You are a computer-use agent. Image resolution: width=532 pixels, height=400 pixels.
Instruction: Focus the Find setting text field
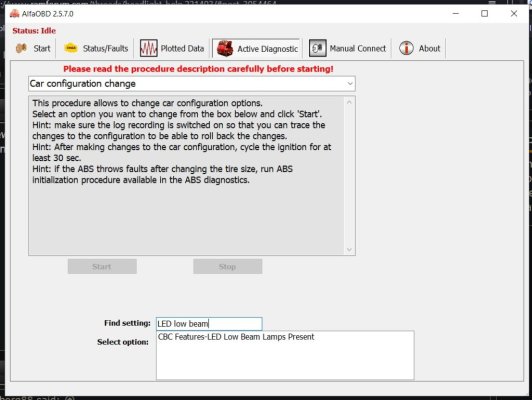coord(209,324)
